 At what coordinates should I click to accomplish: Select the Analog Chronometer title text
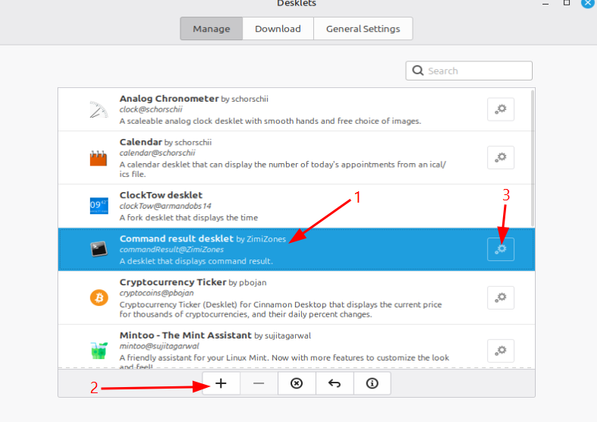[x=169, y=99]
